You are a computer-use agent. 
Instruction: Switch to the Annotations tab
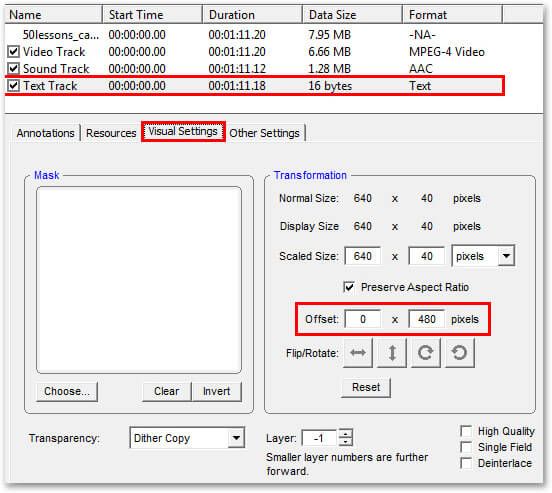tap(45, 133)
